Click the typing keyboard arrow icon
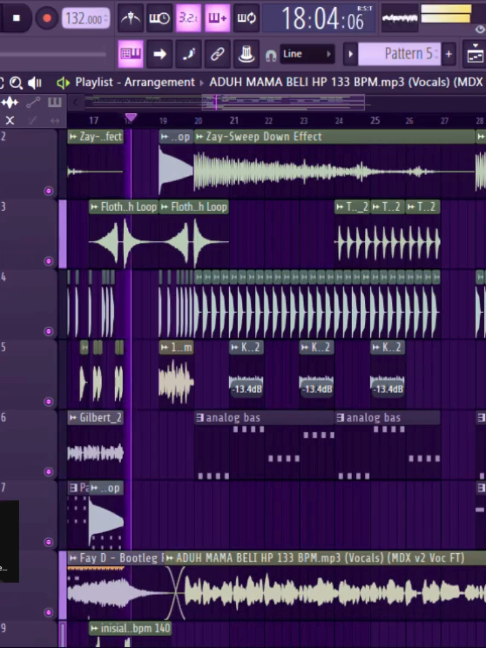 [x=160, y=54]
